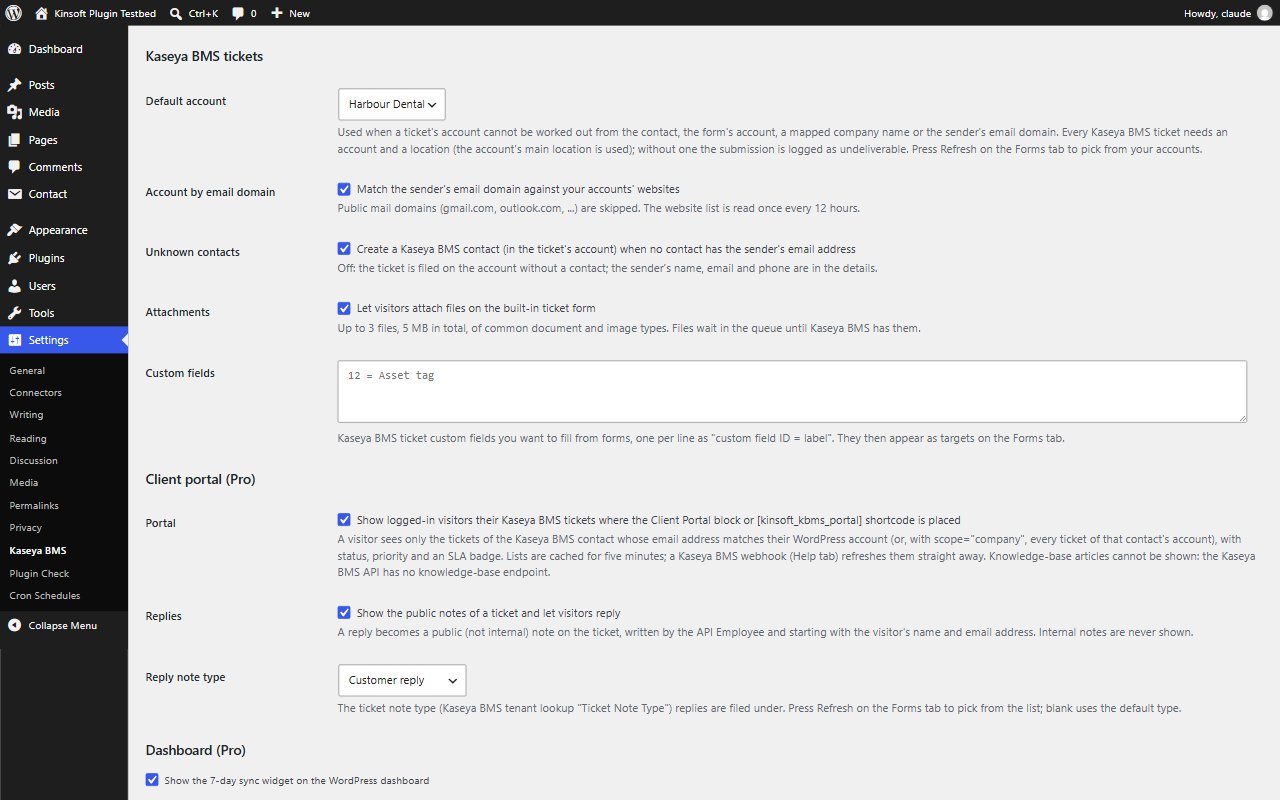Click the Comments speech bubble sidebar icon
The height and width of the screenshot is (800, 1280).
[15, 167]
